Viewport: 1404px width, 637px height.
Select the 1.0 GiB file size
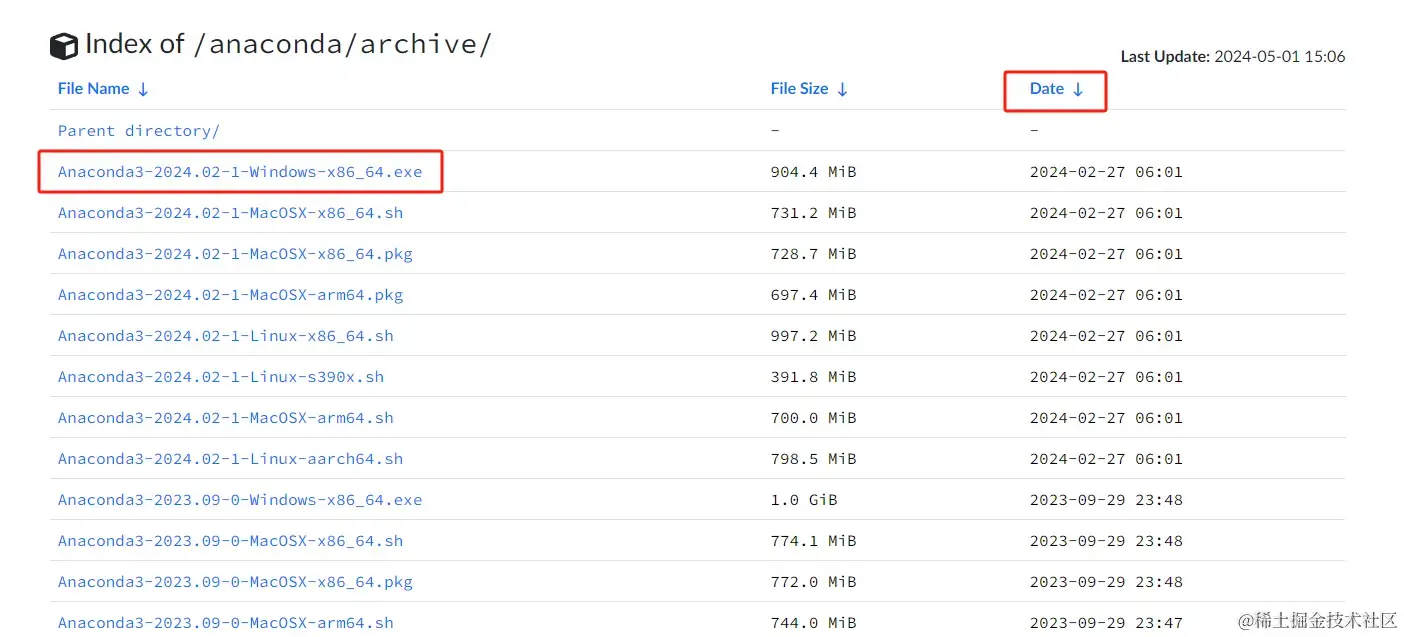(x=804, y=499)
